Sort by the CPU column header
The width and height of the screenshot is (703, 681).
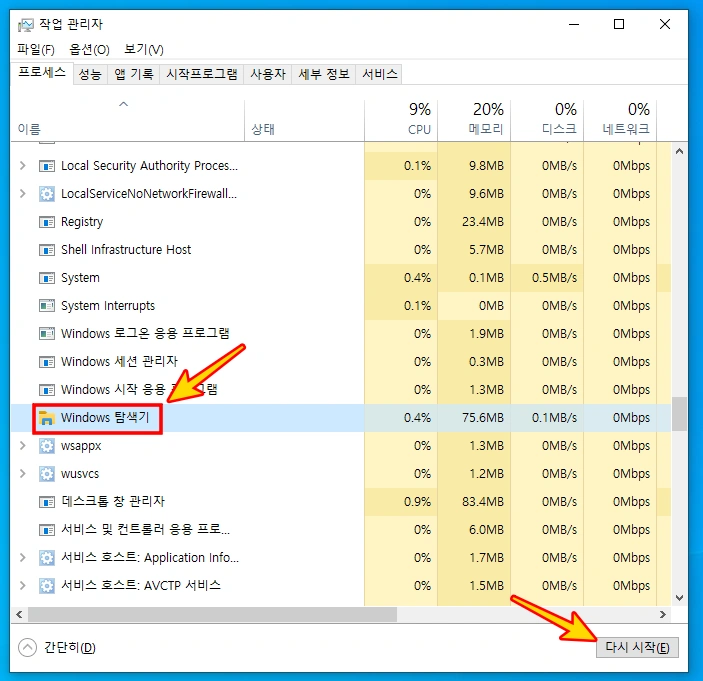[x=401, y=120]
